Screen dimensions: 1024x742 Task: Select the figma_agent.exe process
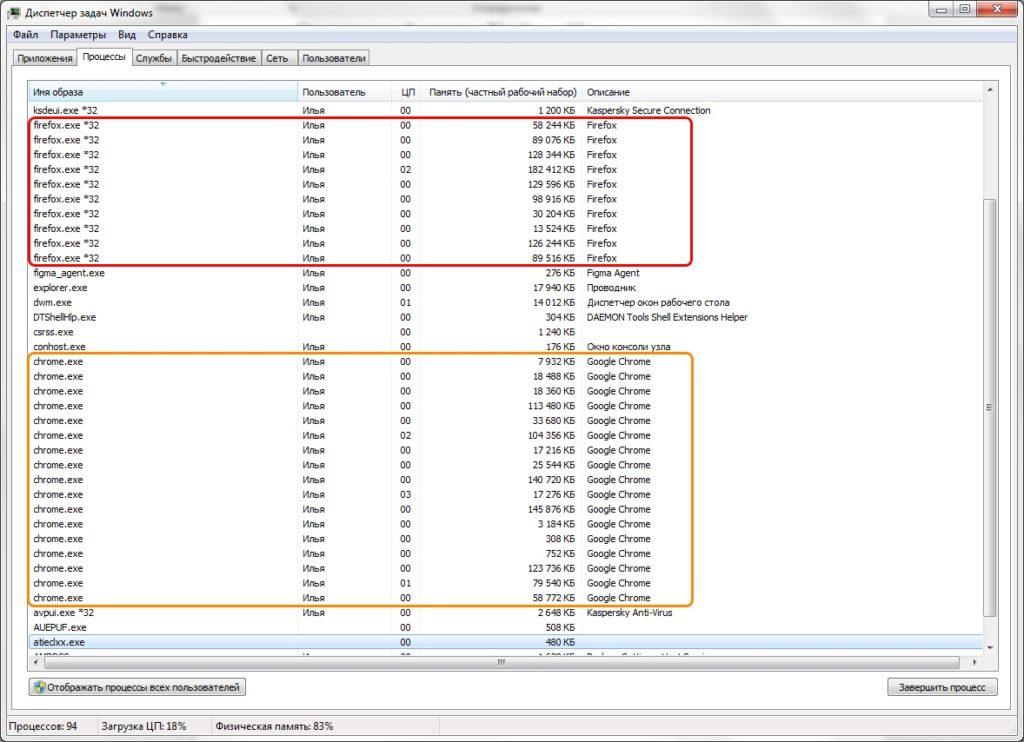(505, 273)
